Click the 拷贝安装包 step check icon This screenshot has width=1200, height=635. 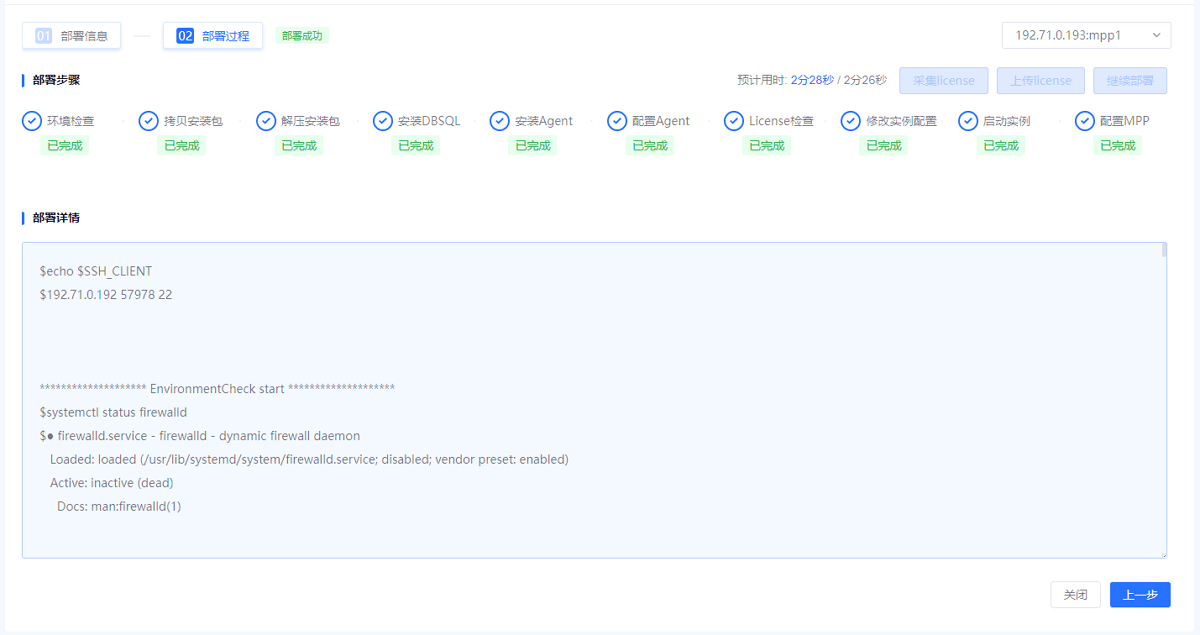click(x=149, y=121)
